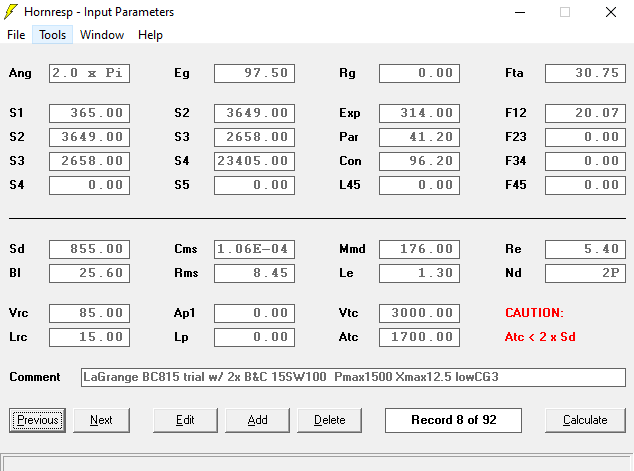Click the Record 8 of 92 indicator
The width and height of the screenshot is (634, 471).
click(x=453, y=420)
